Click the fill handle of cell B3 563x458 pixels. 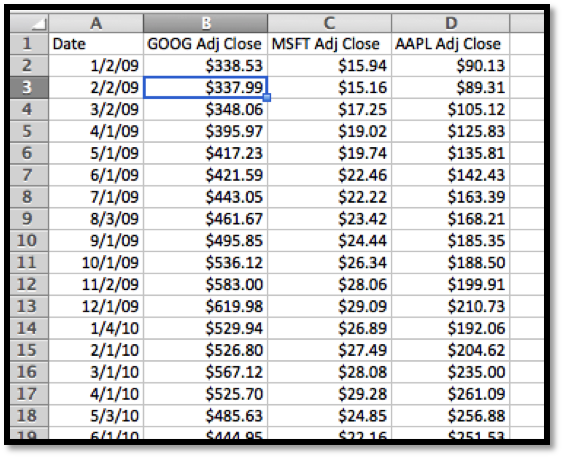coord(267,97)
